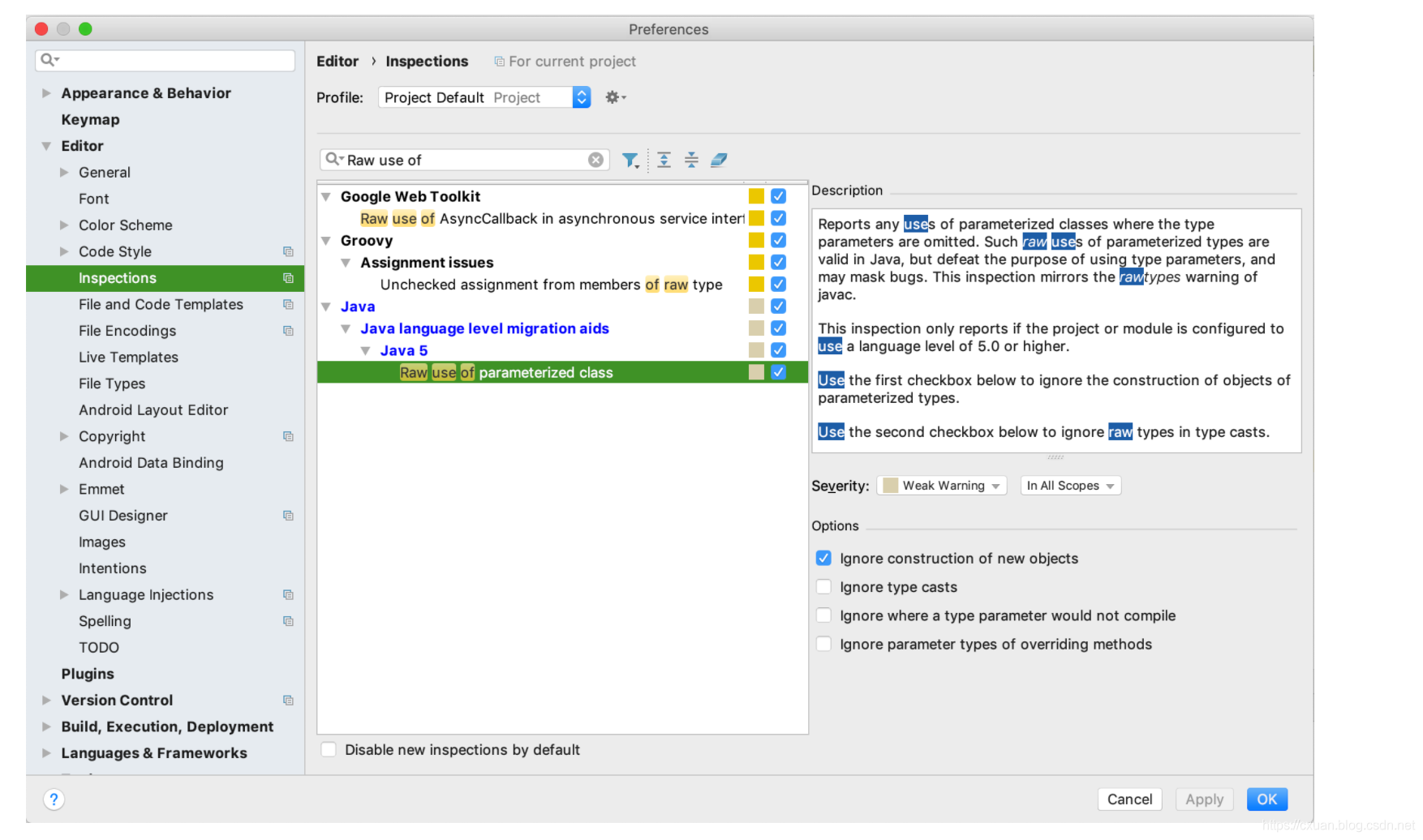Click the project-level icon beside File Encodings
The image size is (1423, 840).
click(288, 331)
